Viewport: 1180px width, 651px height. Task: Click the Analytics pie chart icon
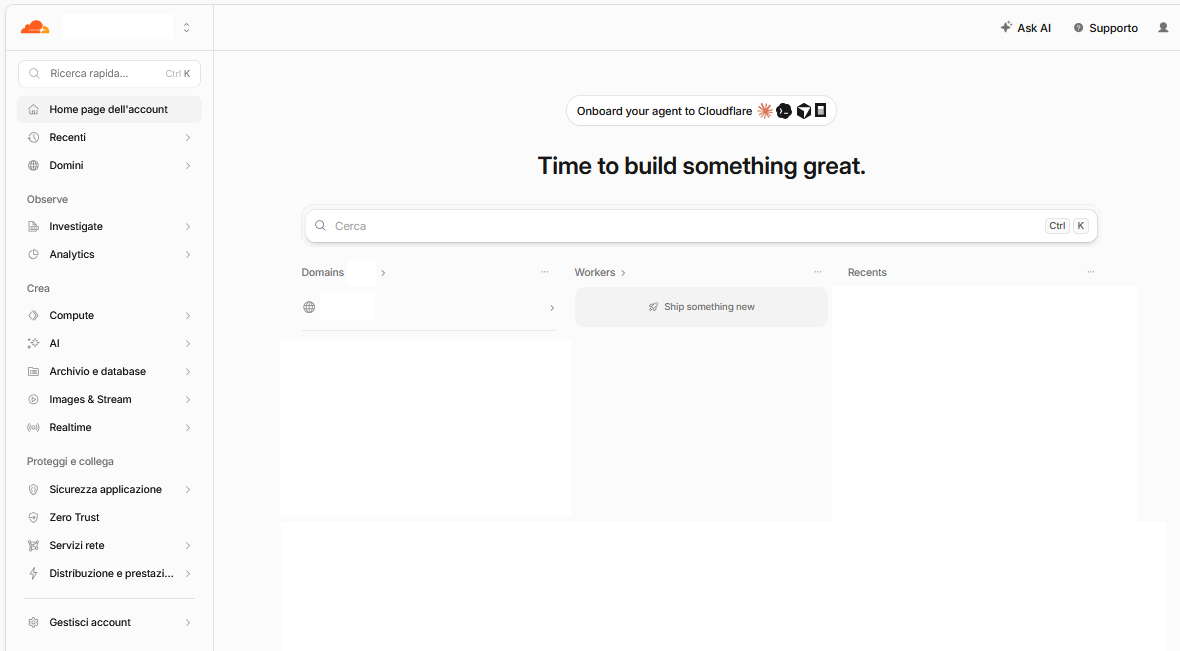point(33,254)
